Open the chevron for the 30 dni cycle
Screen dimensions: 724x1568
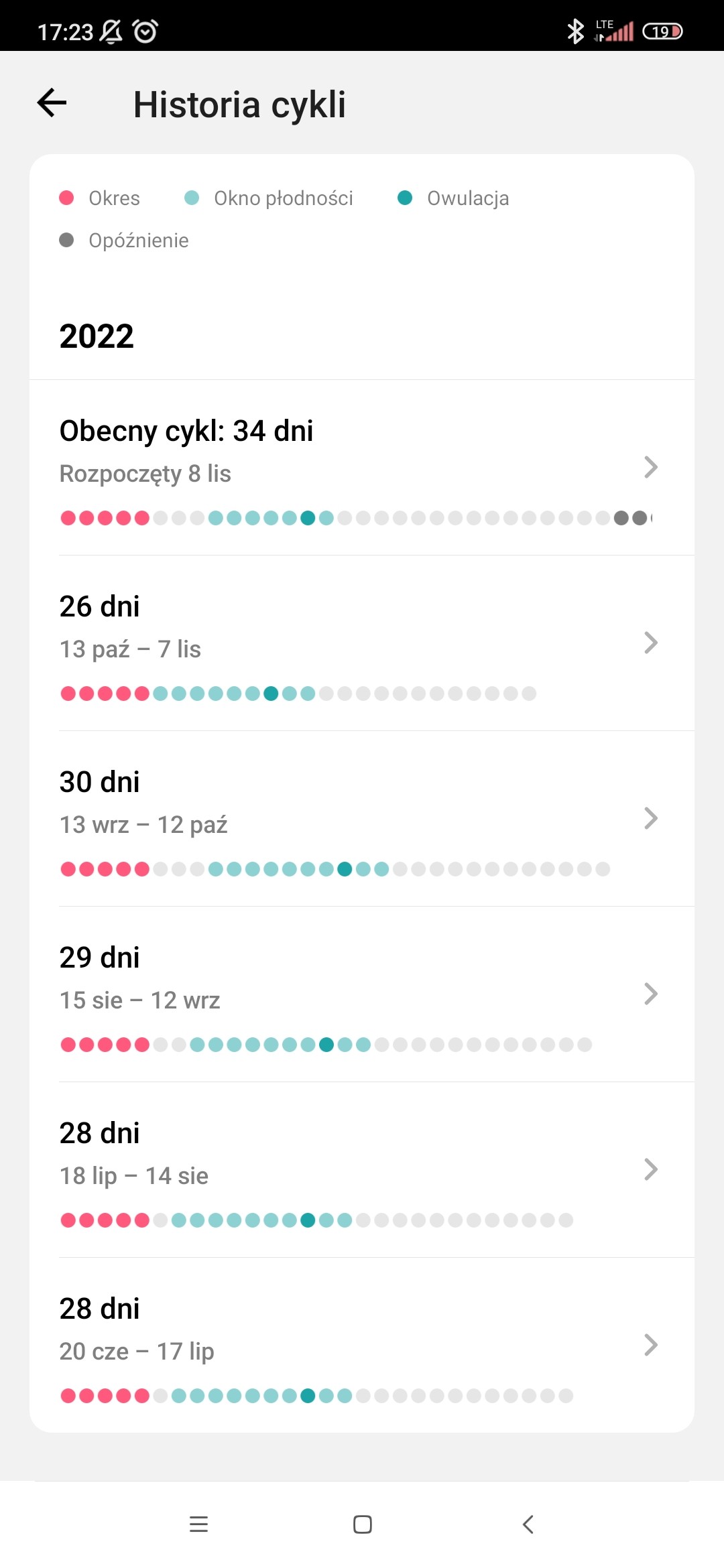coord(650,818)
